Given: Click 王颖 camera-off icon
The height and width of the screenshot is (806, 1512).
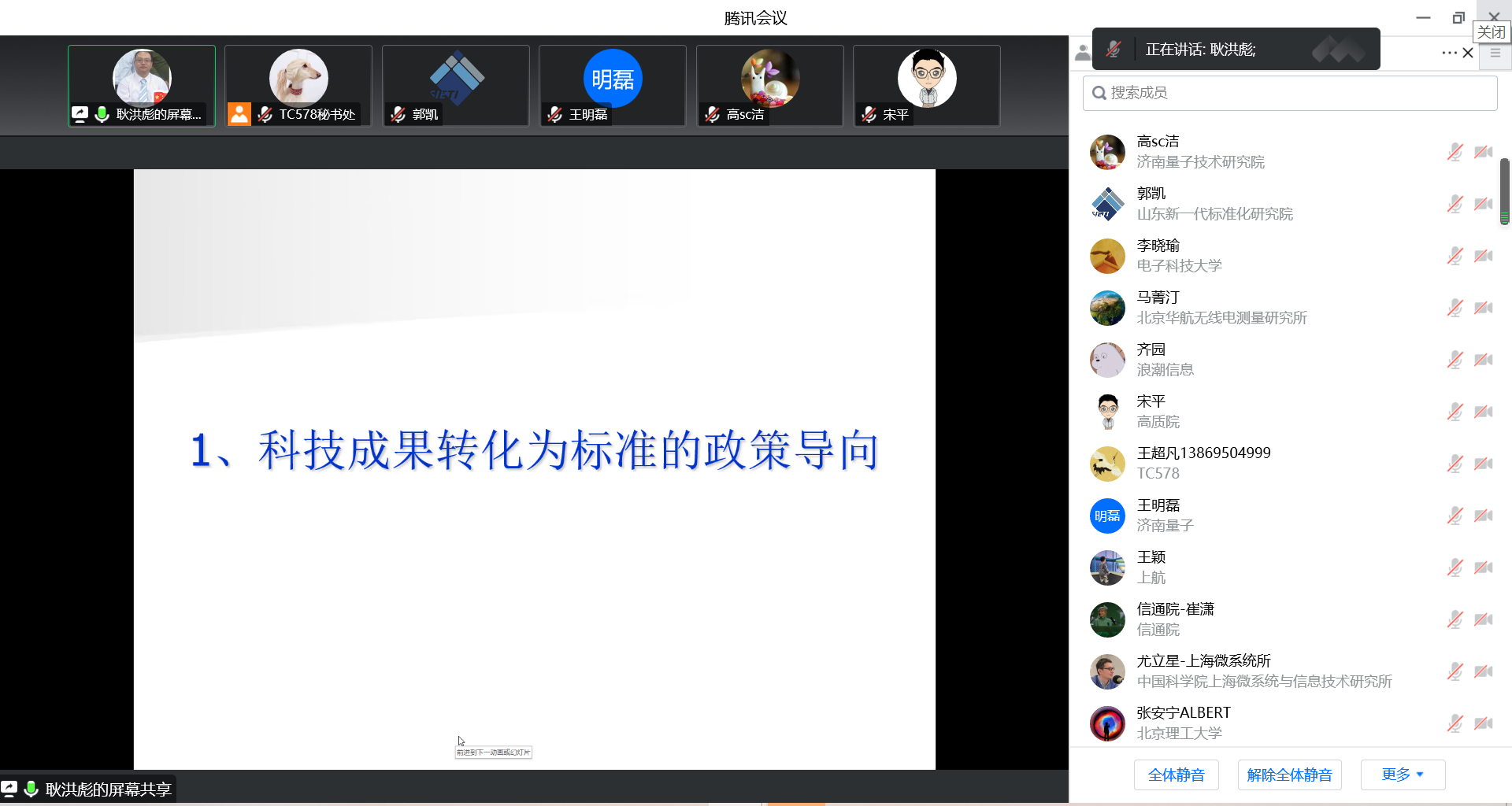Looking at the screenshot, I should (x=1484, y=568).
